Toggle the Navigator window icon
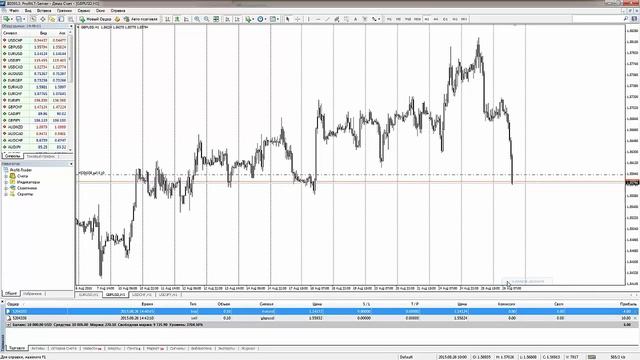The height and width of the screenshot is (360, 640). pos(52,19)
